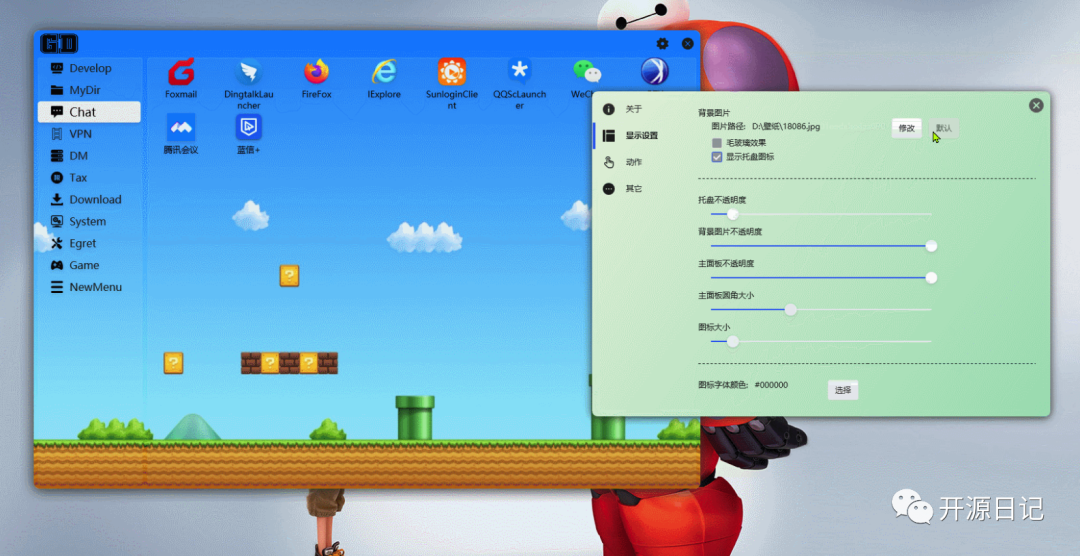Select MyDir menu category
This screenshot has height=556, width=1080.
90,90
